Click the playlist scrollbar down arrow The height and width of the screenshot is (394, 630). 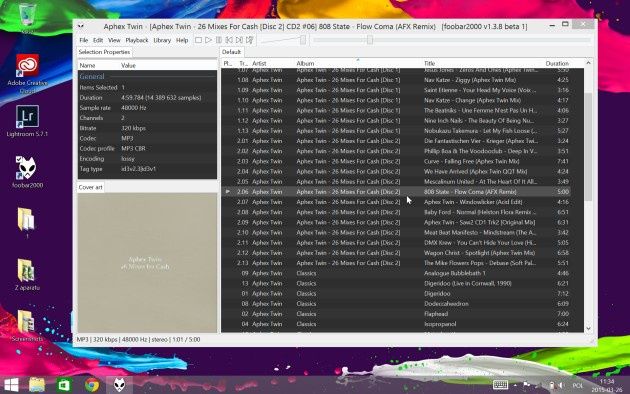[x=588, y=328]
